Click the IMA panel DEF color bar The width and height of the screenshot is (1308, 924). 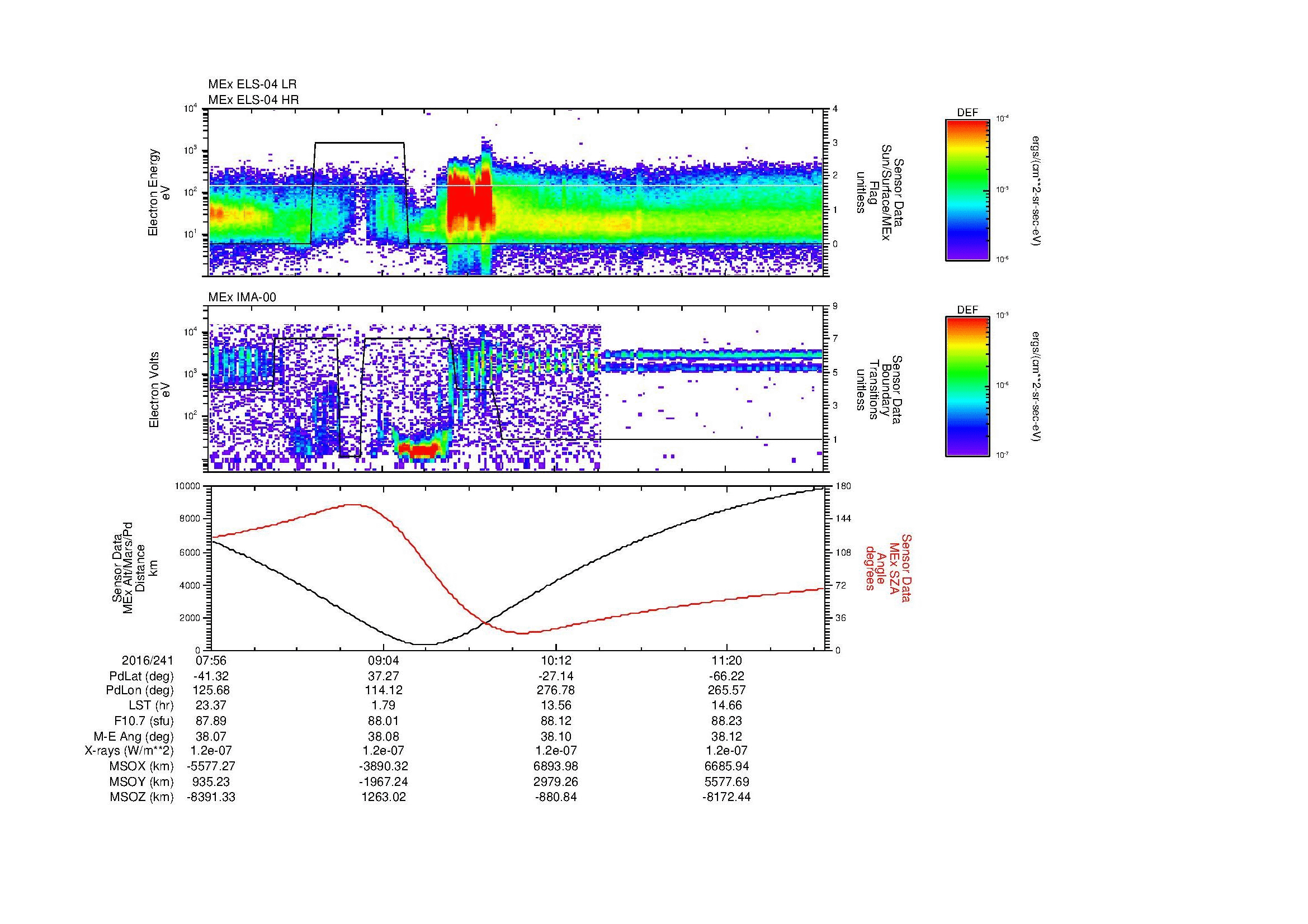tap(967, 387)
